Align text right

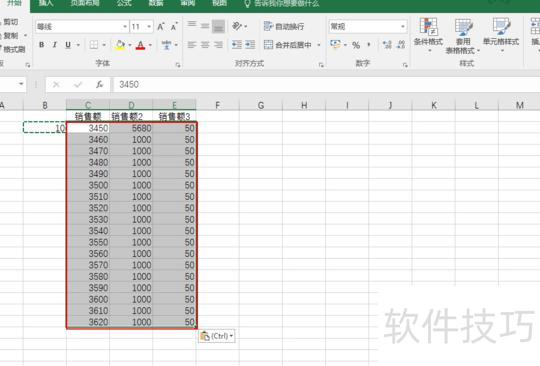(218, 45)
